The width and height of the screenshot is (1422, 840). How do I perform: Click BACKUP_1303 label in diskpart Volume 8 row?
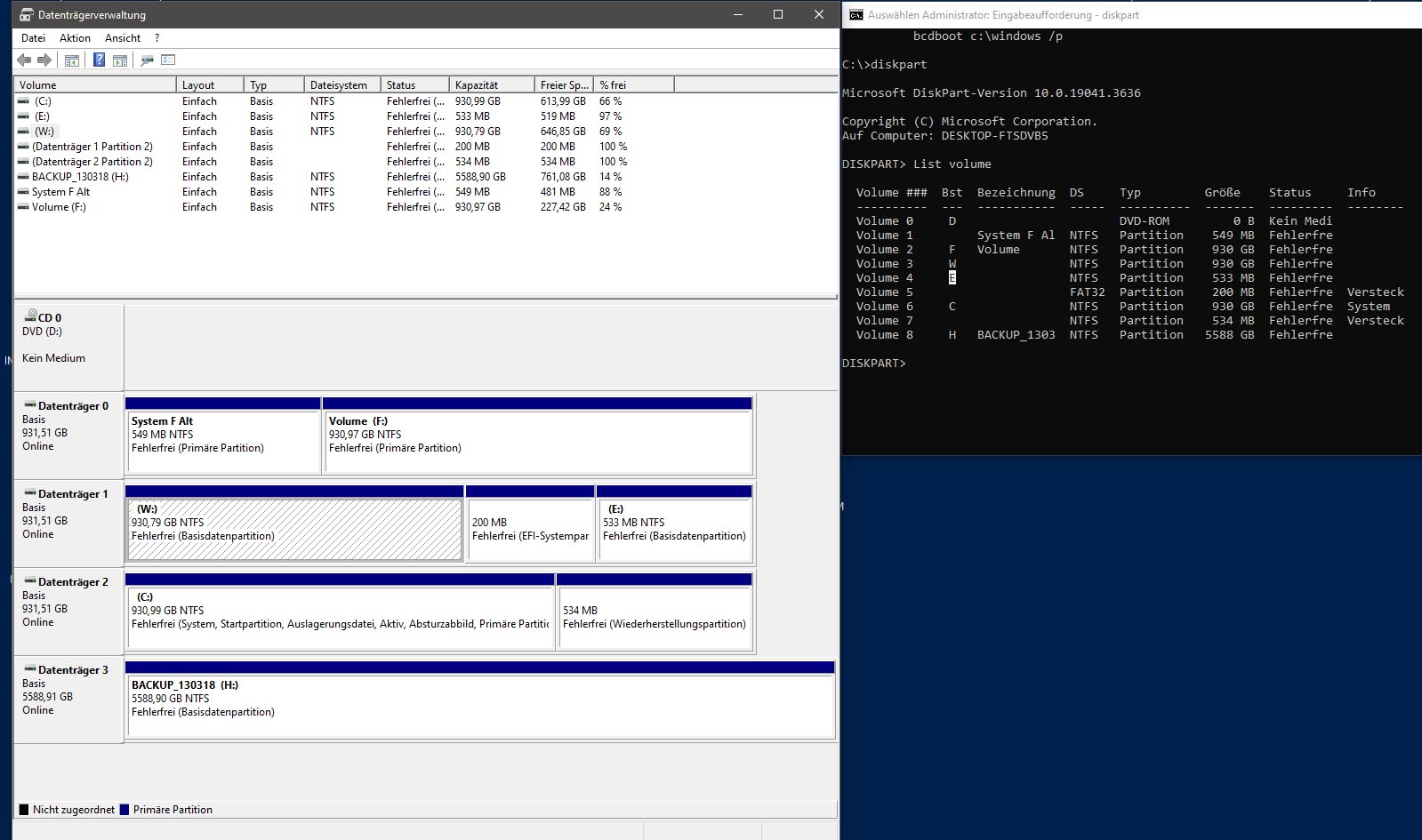point(1016,335)
